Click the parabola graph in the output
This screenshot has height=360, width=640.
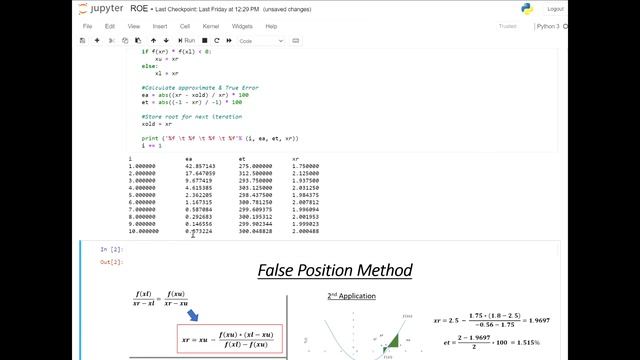point(363,336)
